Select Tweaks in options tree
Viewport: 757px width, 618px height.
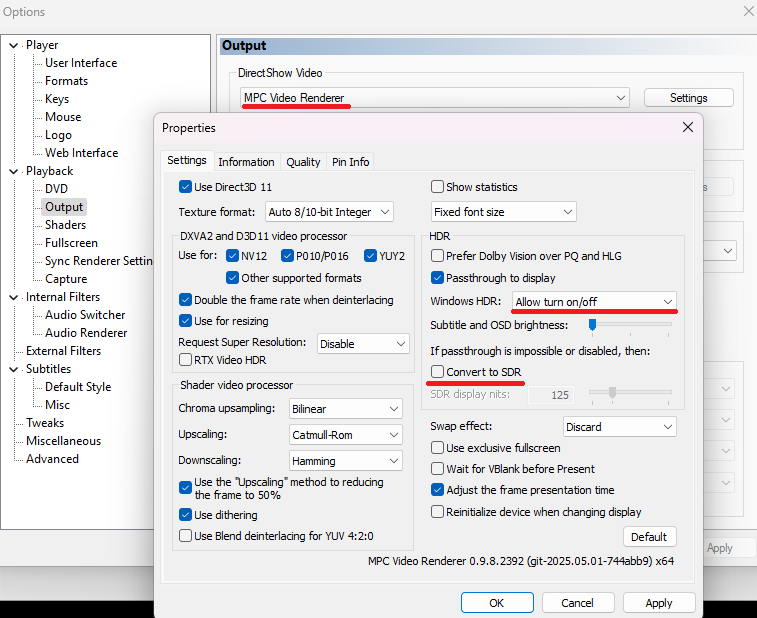click(x=45, y=423)
